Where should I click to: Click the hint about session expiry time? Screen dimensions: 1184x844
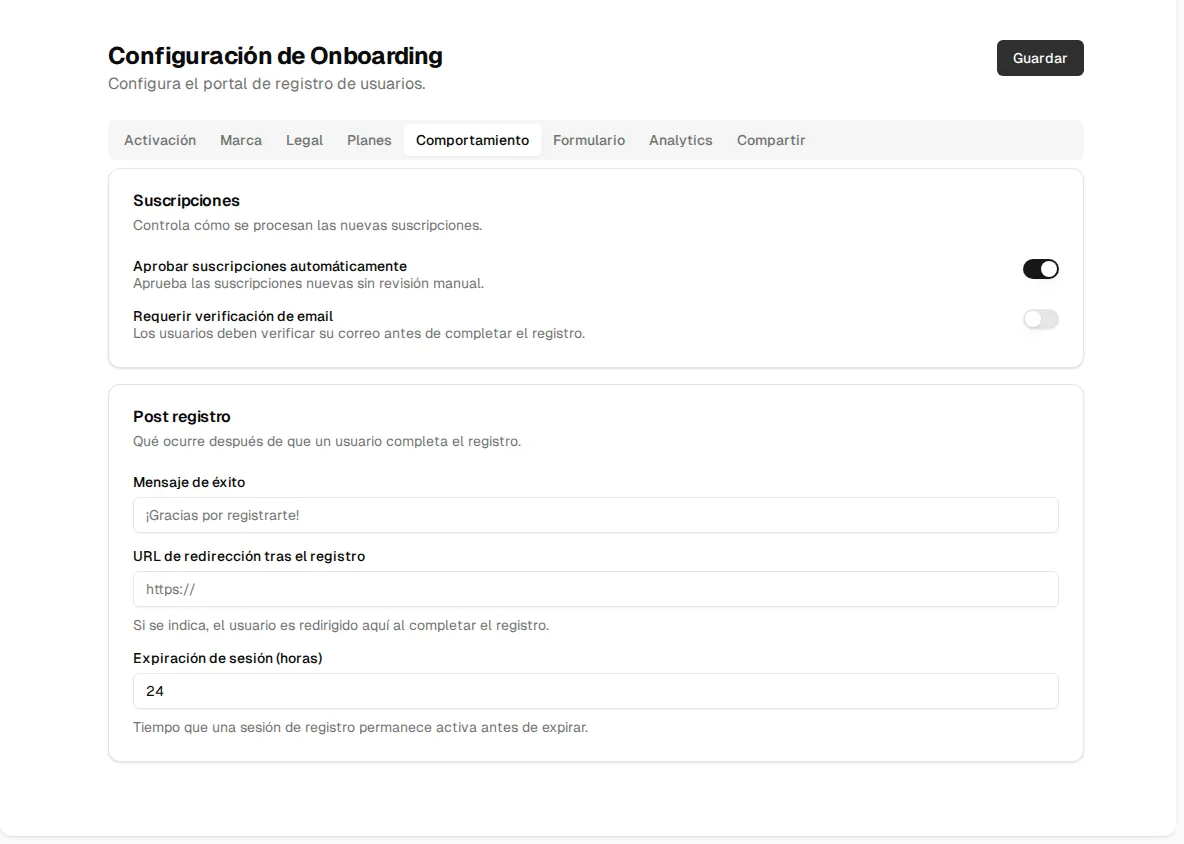tap(361, 728)
